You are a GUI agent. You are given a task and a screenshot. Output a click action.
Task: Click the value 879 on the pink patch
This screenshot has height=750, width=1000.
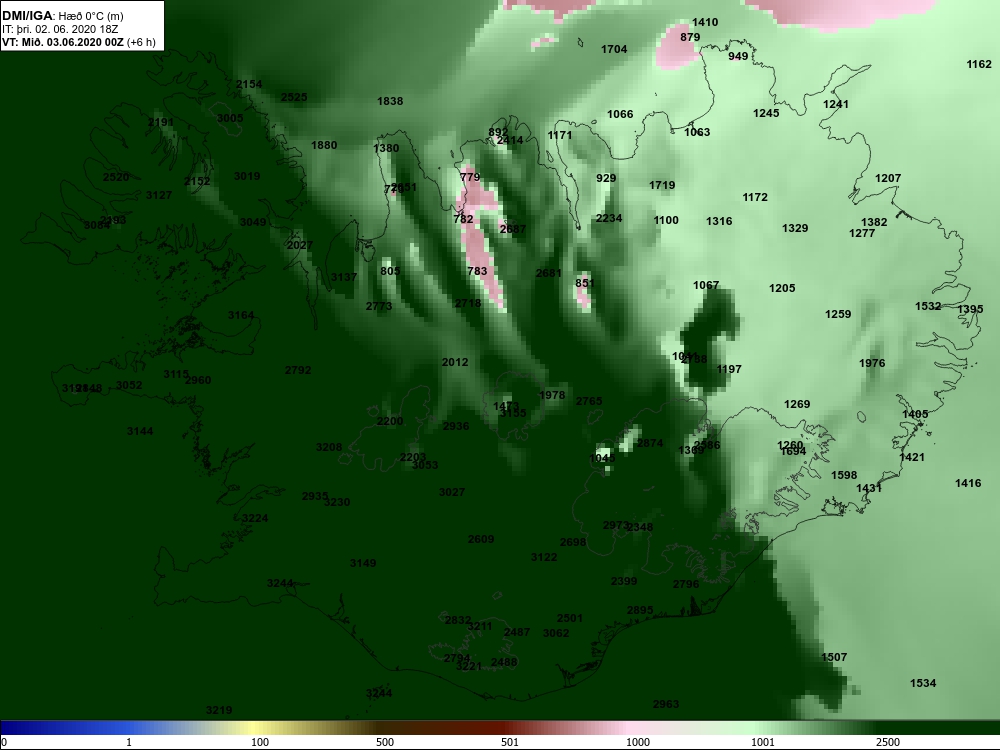click(690, 37)
